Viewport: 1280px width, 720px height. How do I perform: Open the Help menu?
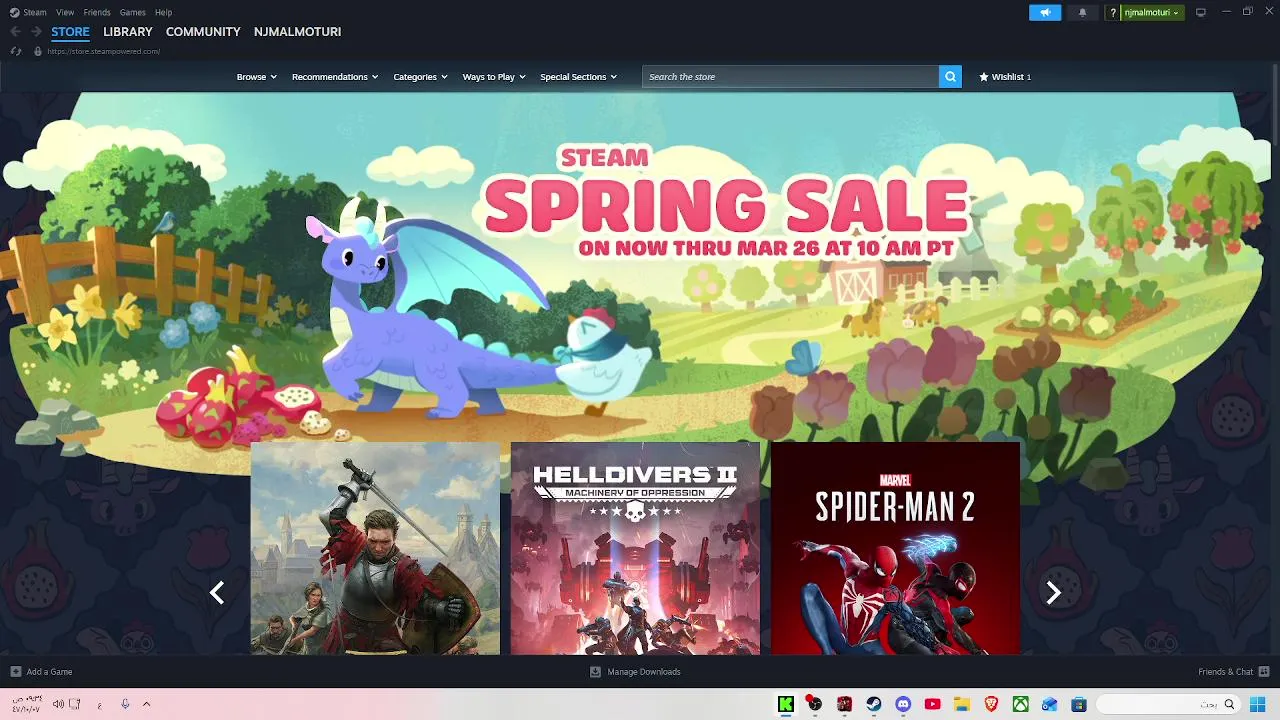click(164, 12)
